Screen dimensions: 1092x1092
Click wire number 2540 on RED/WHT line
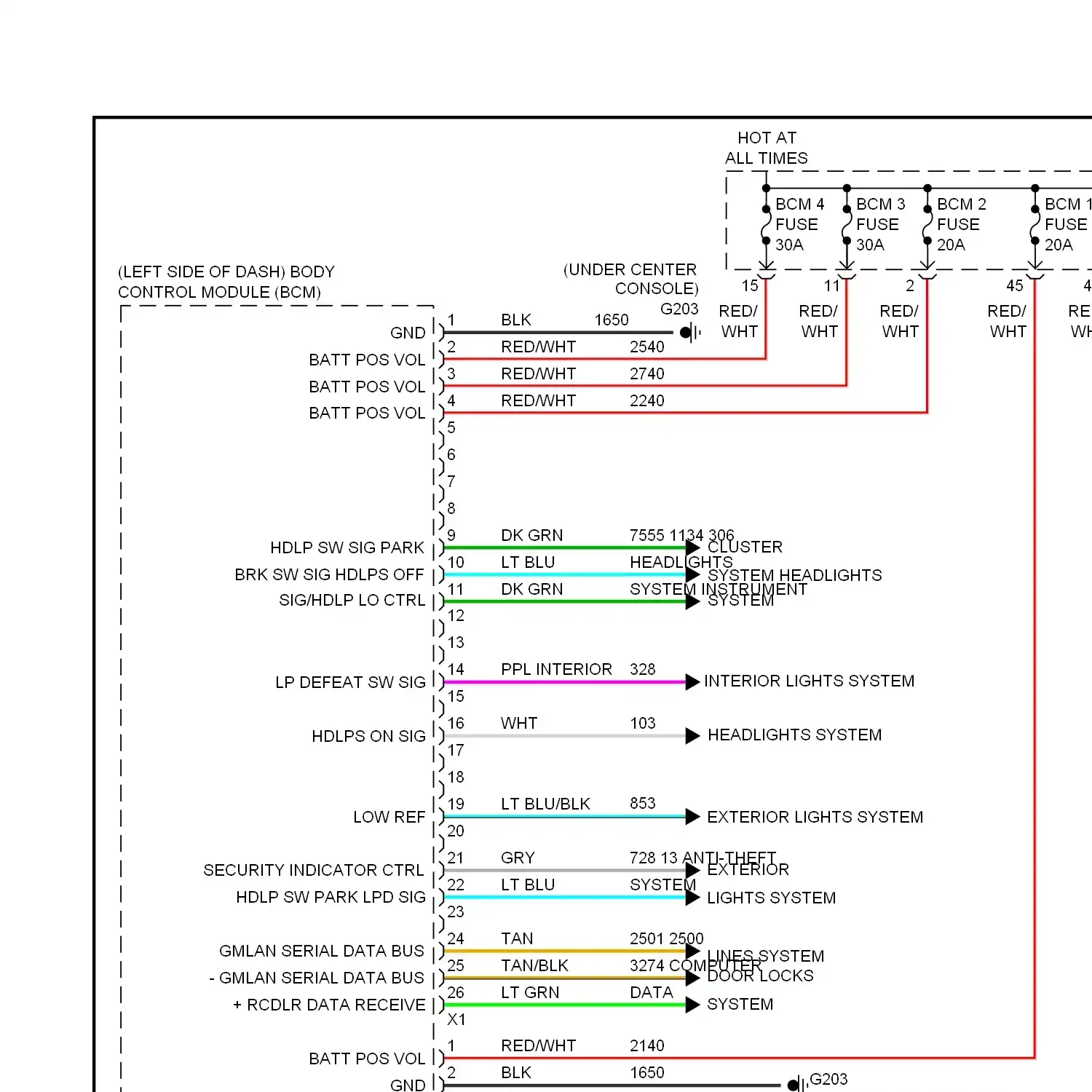(646, 347)
